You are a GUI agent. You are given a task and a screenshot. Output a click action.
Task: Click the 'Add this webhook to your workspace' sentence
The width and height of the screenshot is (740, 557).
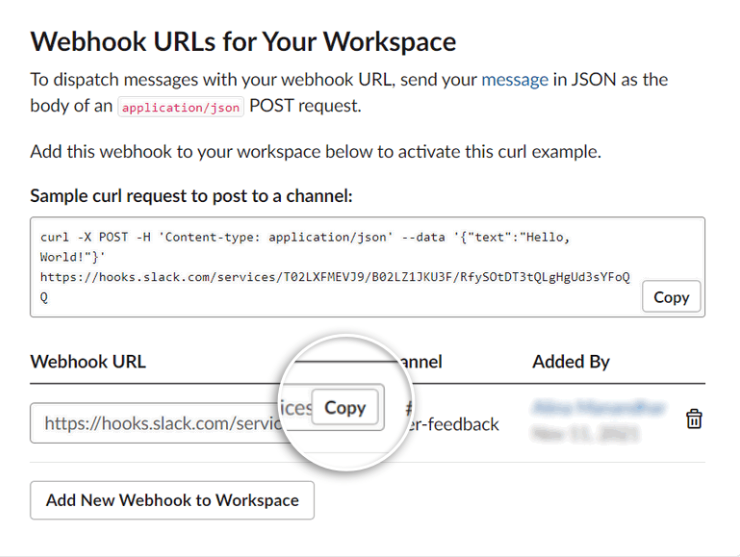click(x=316, y=152)
